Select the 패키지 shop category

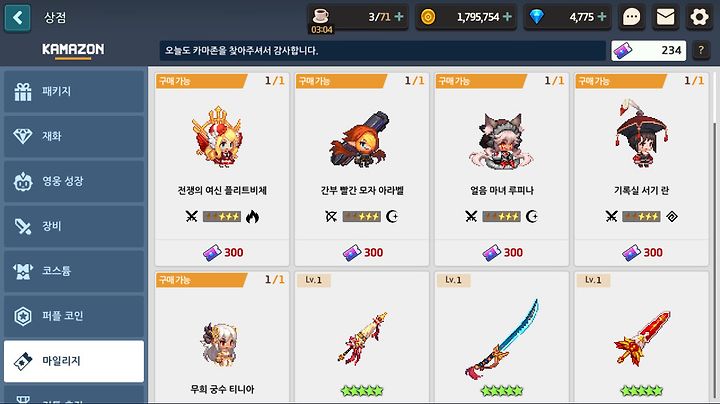tap(74, 91)
